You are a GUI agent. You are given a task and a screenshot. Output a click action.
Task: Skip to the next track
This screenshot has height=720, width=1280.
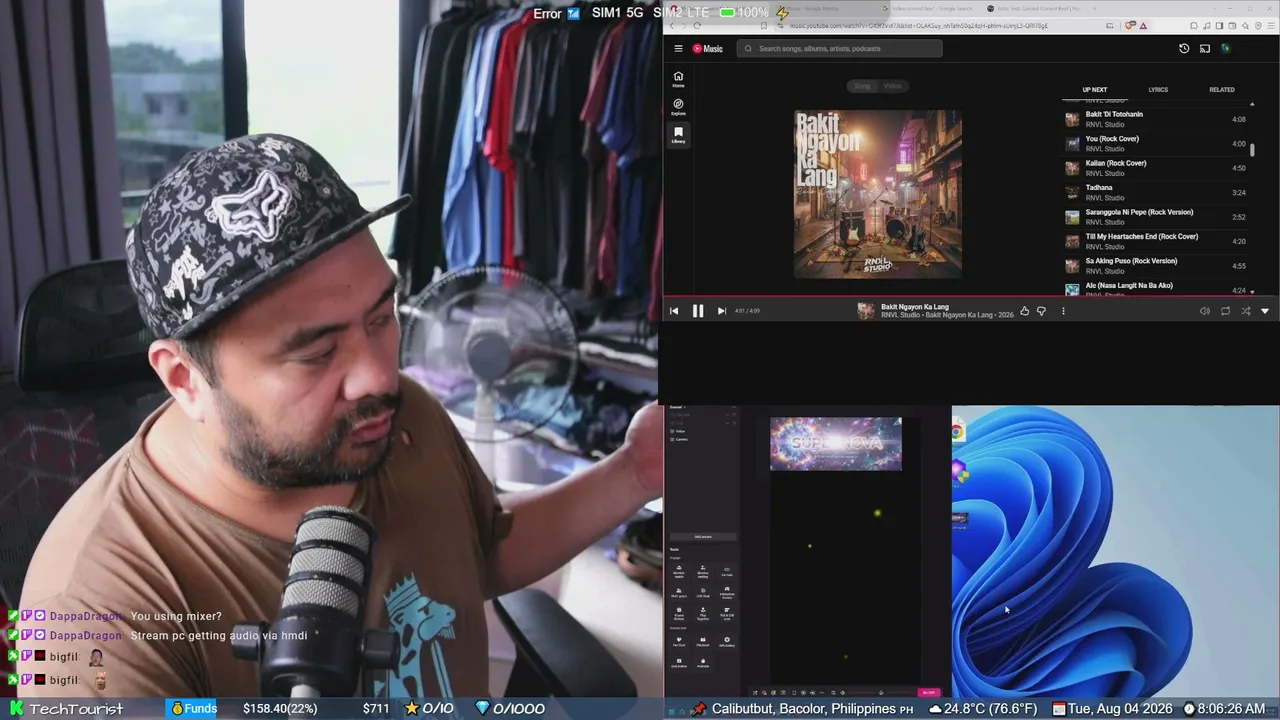(x=721, y=311)
